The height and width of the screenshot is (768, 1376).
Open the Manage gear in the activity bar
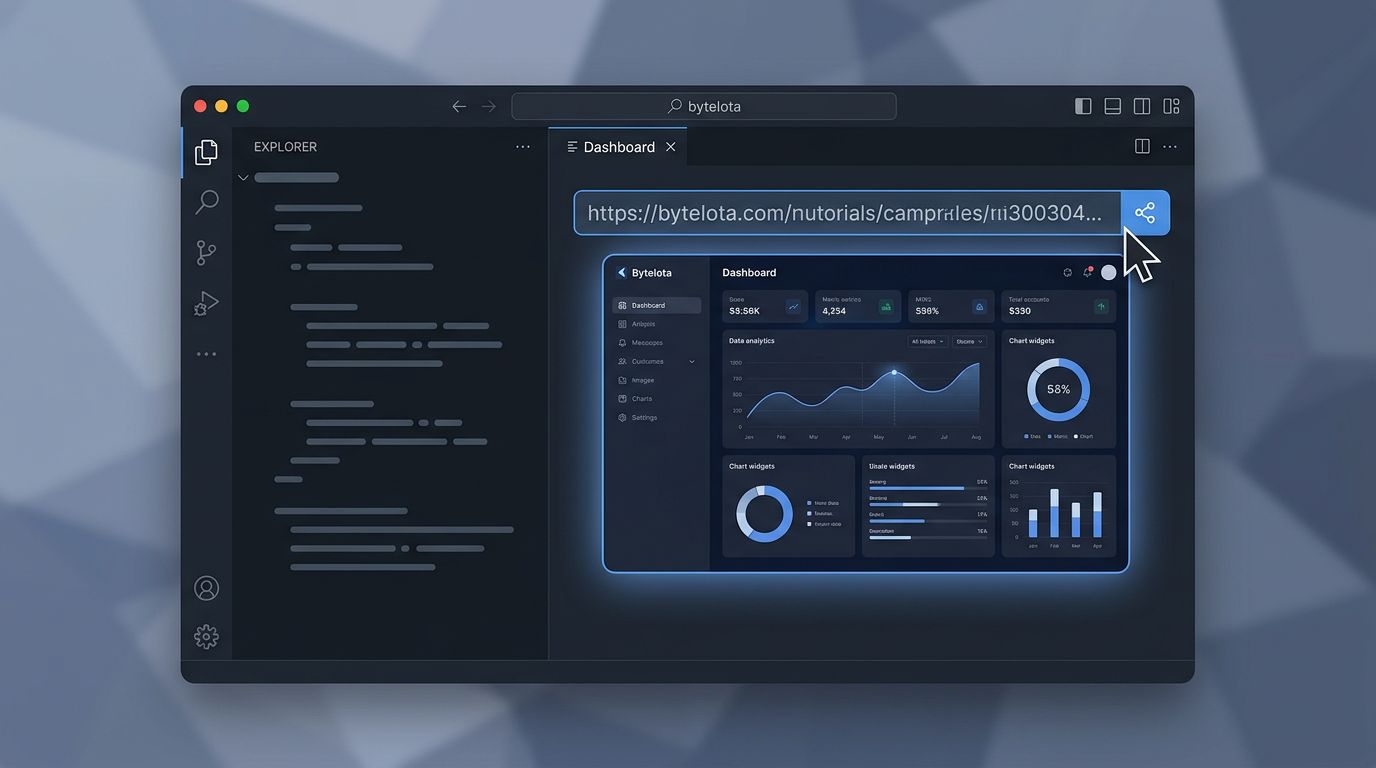[x=206, y=636]
